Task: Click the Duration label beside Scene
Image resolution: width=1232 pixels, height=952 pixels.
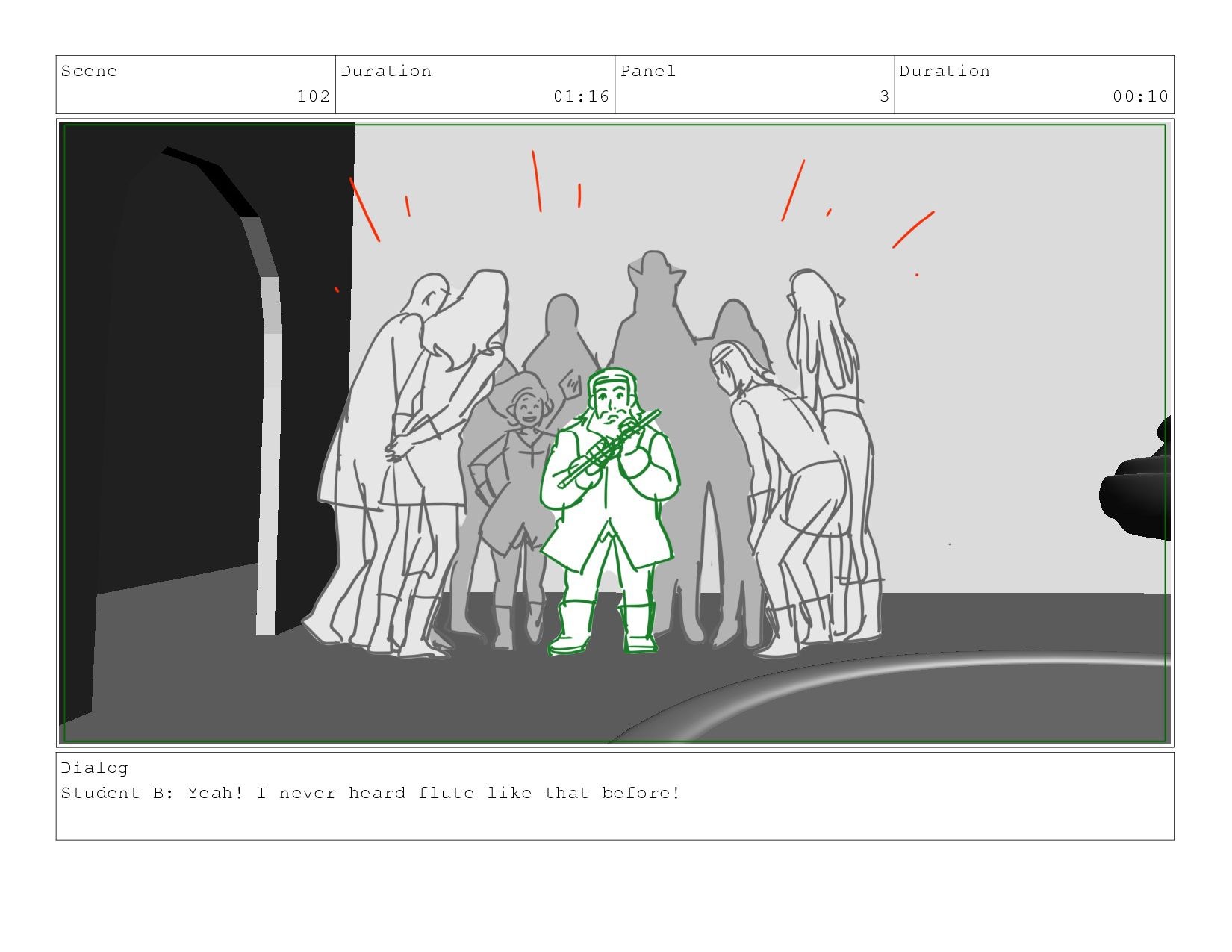Action: point(386,72)
